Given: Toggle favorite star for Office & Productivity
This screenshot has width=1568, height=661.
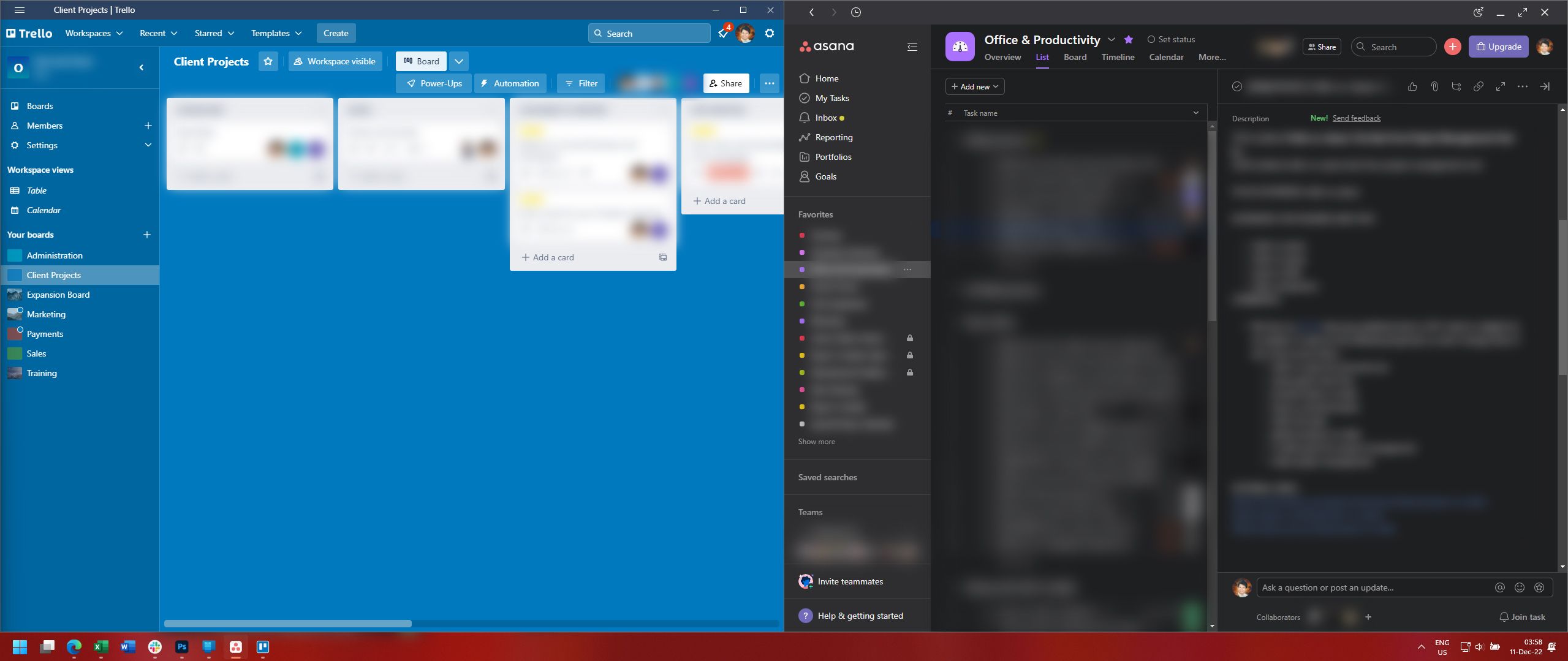Looking at the screenshot, I should (x=1129, y=40).
